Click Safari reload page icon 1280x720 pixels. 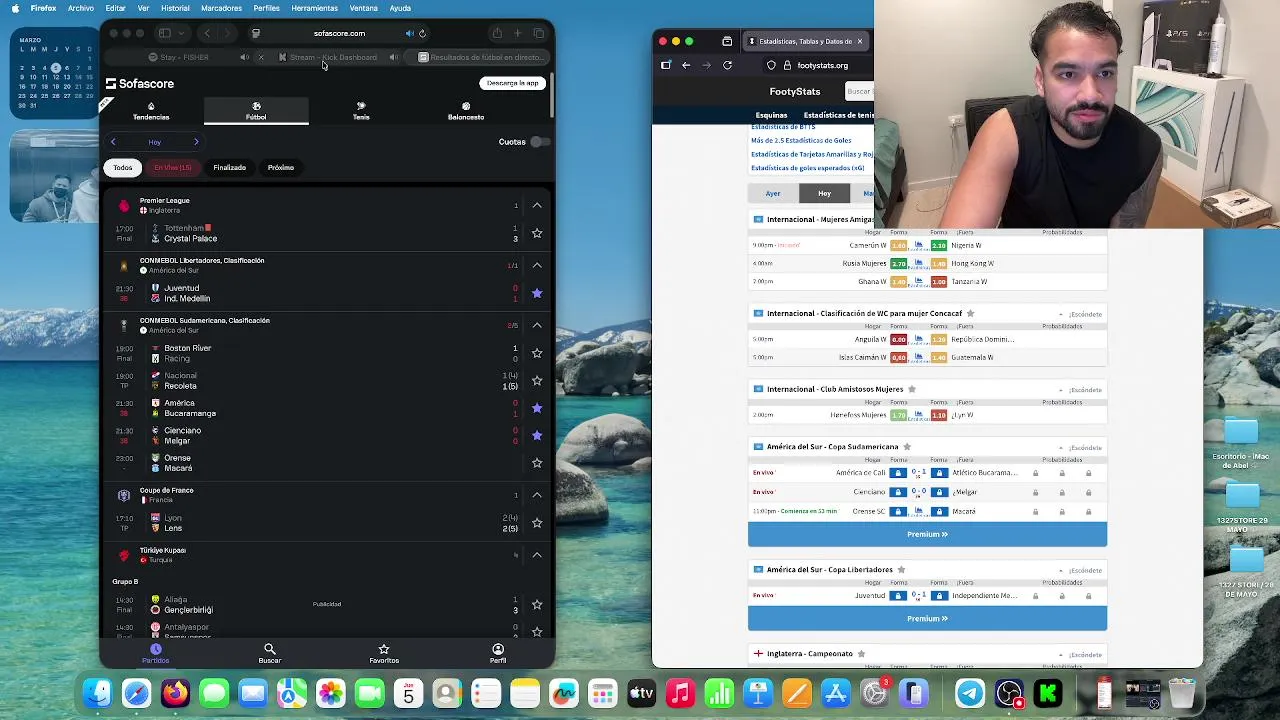(x=422, y=33)
